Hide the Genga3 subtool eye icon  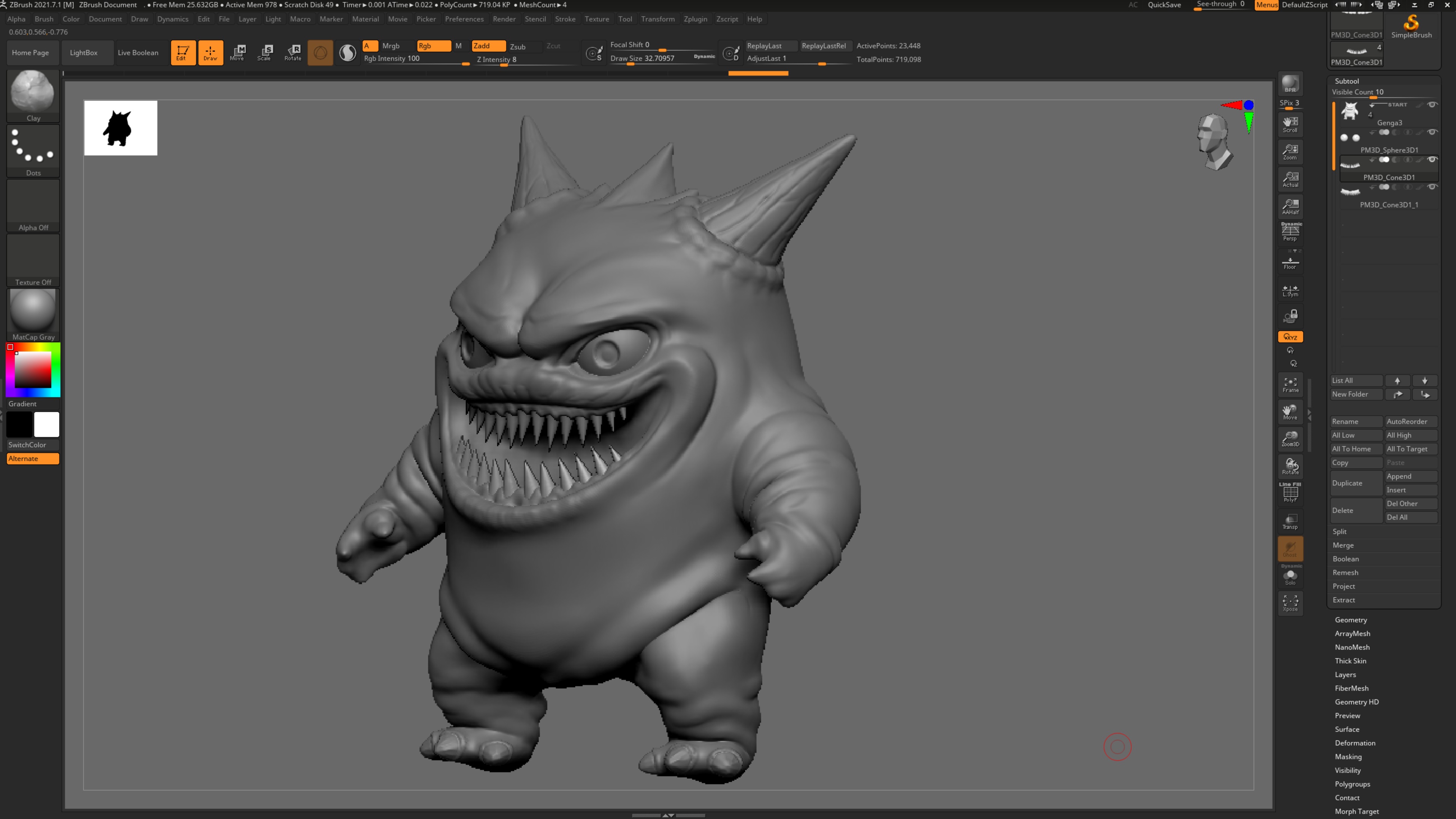1432,105
